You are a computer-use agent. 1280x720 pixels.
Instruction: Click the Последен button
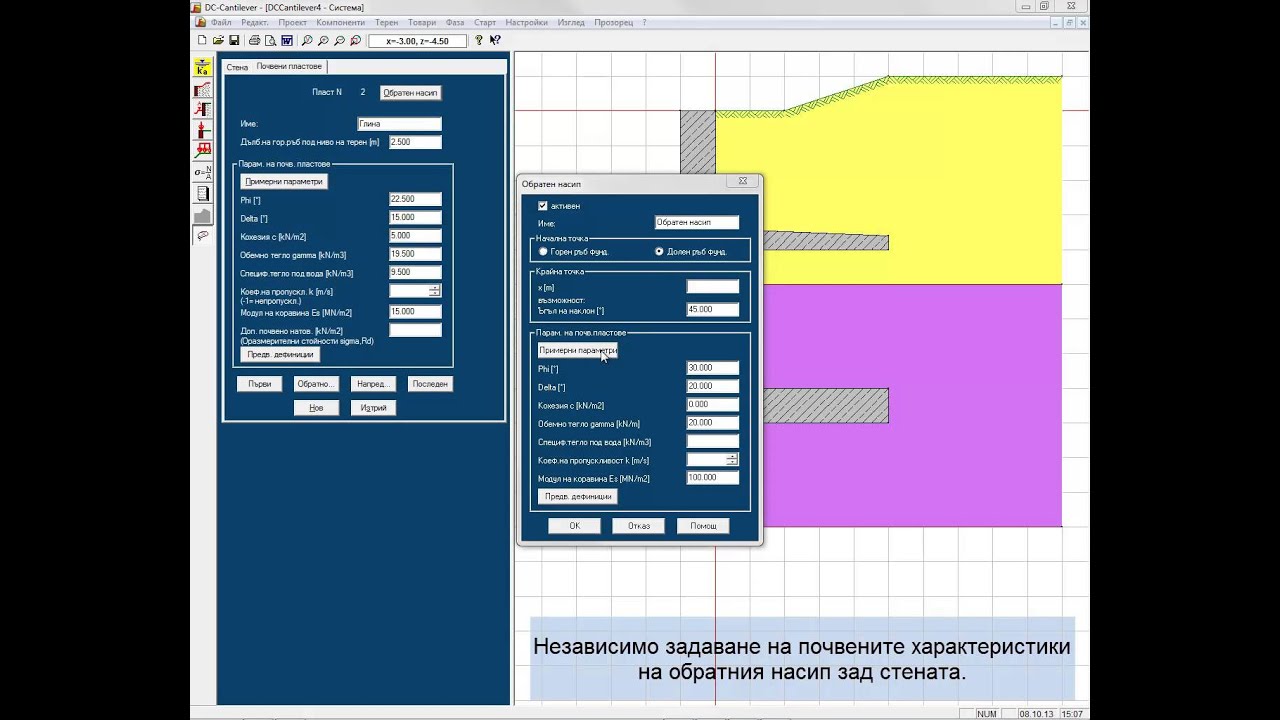click(x=430, y=384)
